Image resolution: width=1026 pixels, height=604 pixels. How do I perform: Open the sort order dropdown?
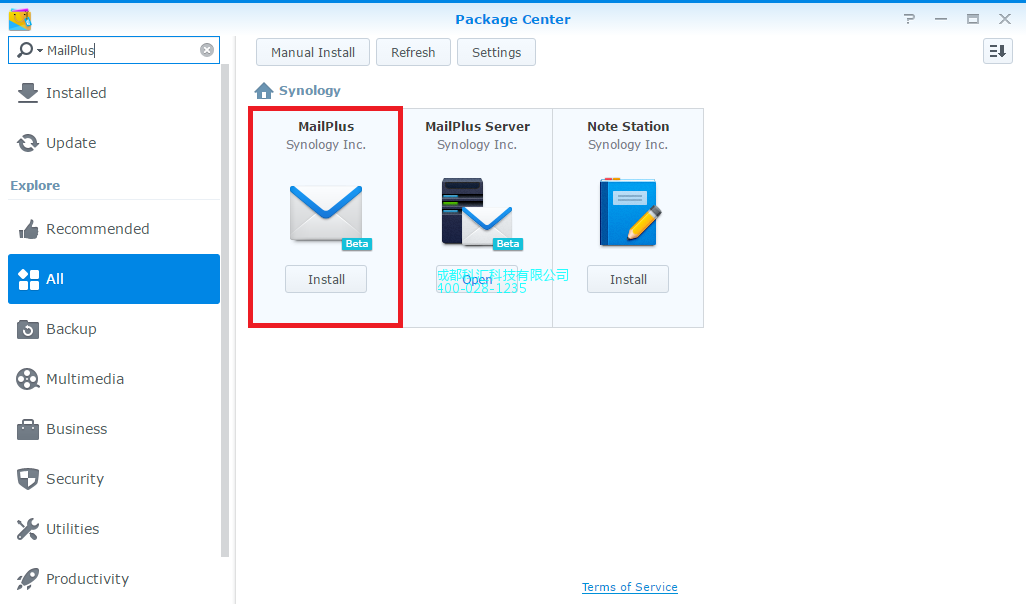(997, 51)
